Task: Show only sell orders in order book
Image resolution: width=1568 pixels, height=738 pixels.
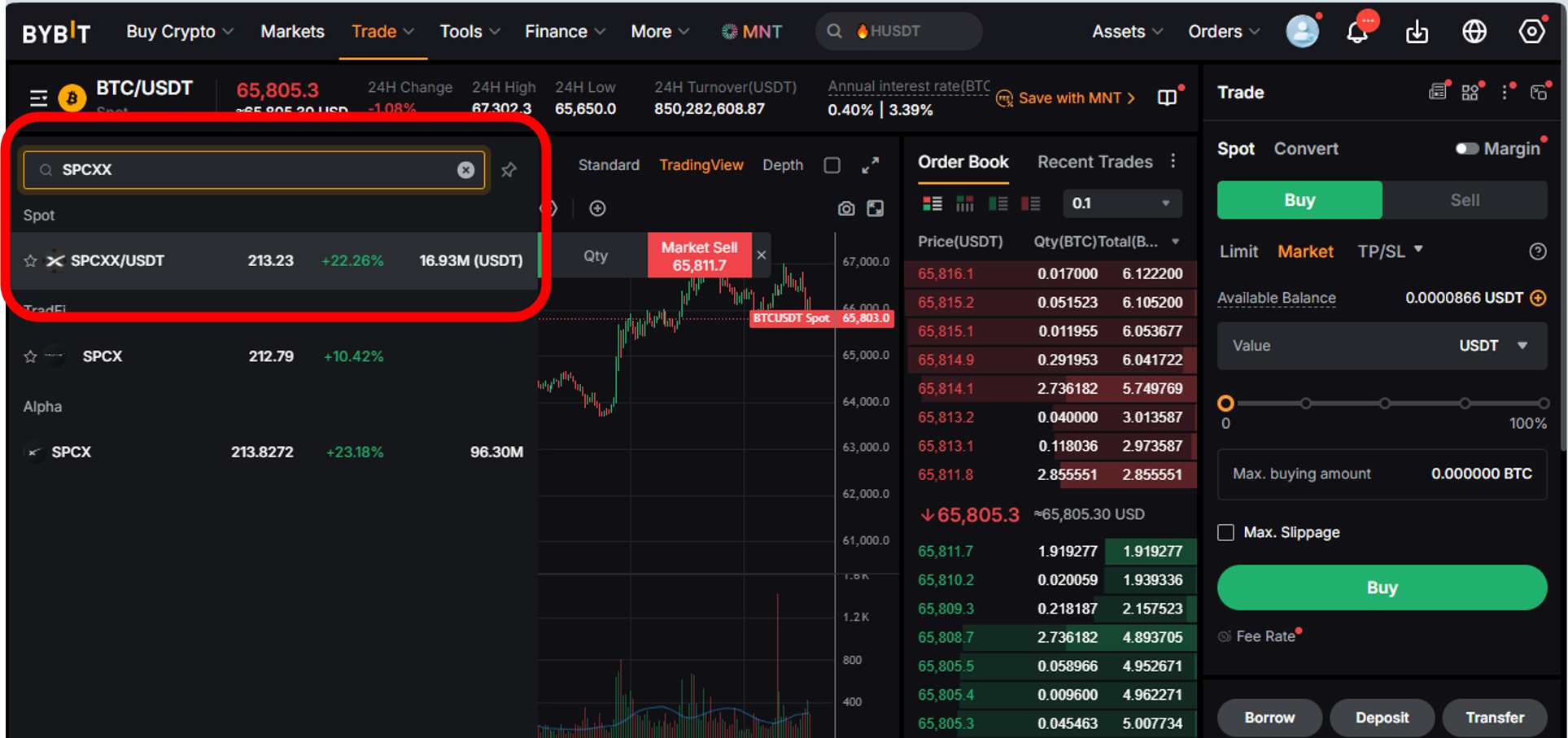Action: tap(1031, 203)
